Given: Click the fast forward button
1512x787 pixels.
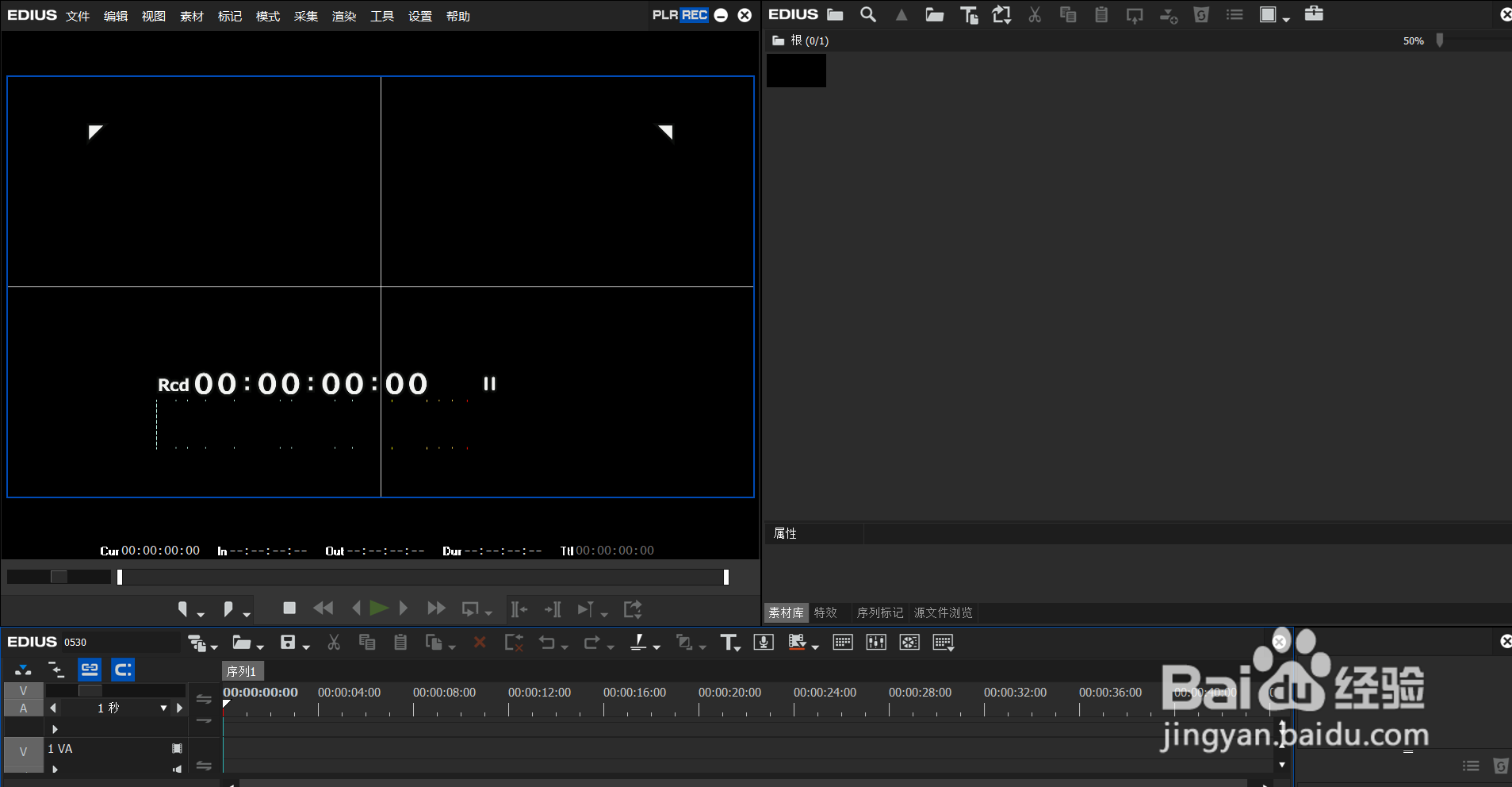Looking at the screenshot, I should point(436,608).
